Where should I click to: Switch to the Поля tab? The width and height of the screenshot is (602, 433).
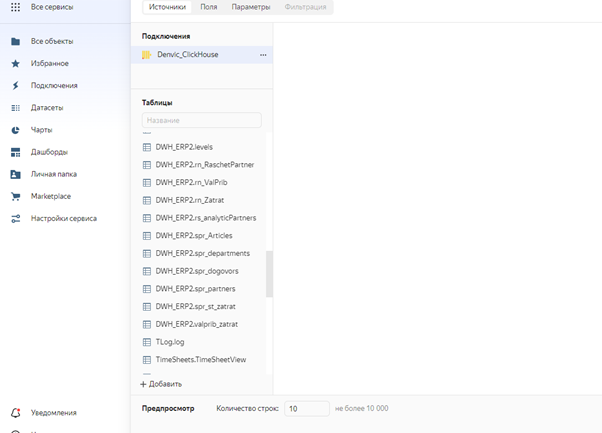[x=208, y=7]
